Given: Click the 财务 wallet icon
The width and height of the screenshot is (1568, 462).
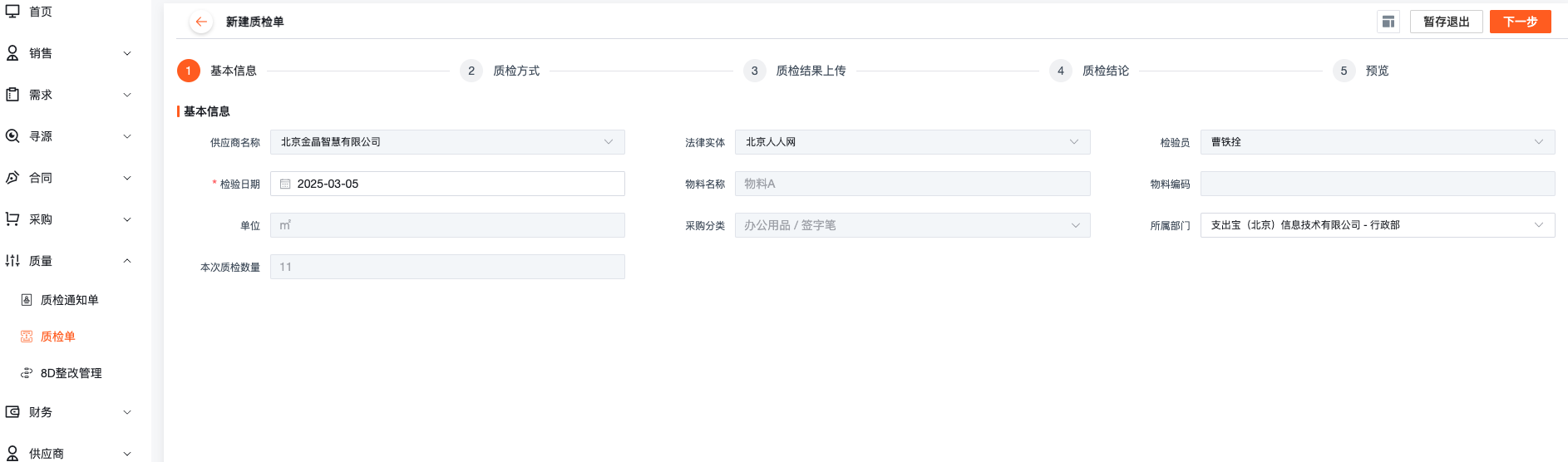Looking at the screenshot, I should [x=12, y=412].
